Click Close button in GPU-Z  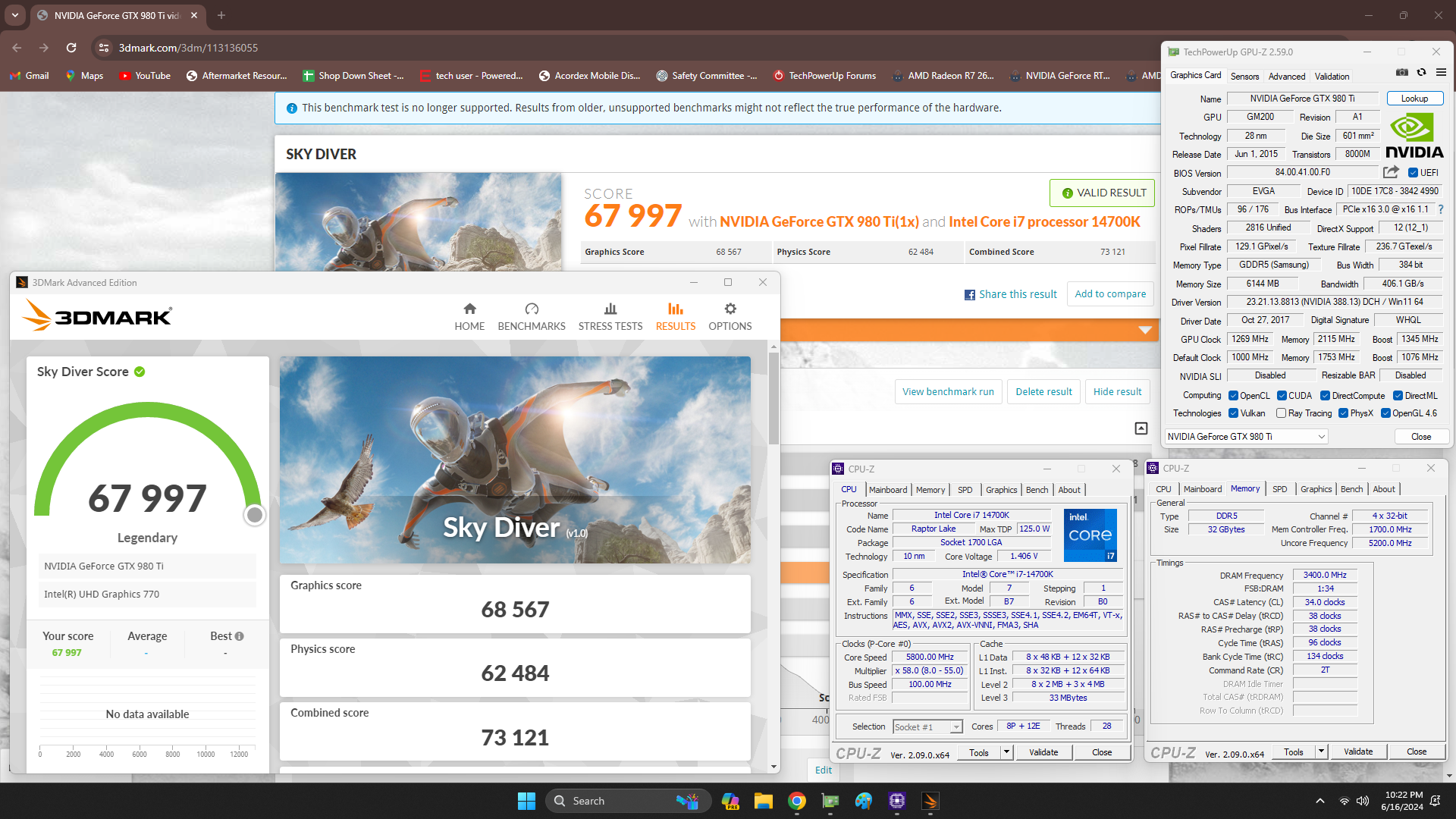[1421, 437]
